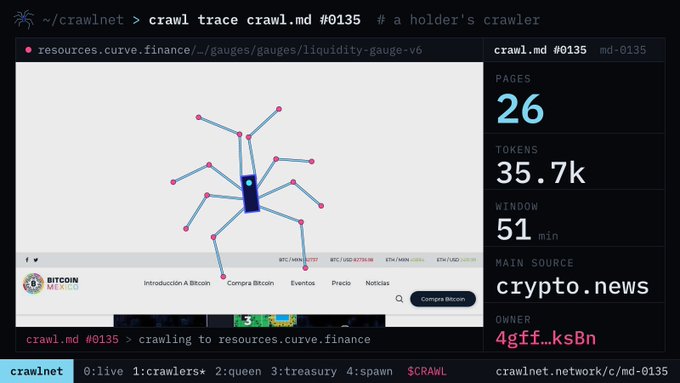This screenshot has height=383, width=680.
Task: Switch to the 1:crawlers tab
Action: [x=169, y=371]
